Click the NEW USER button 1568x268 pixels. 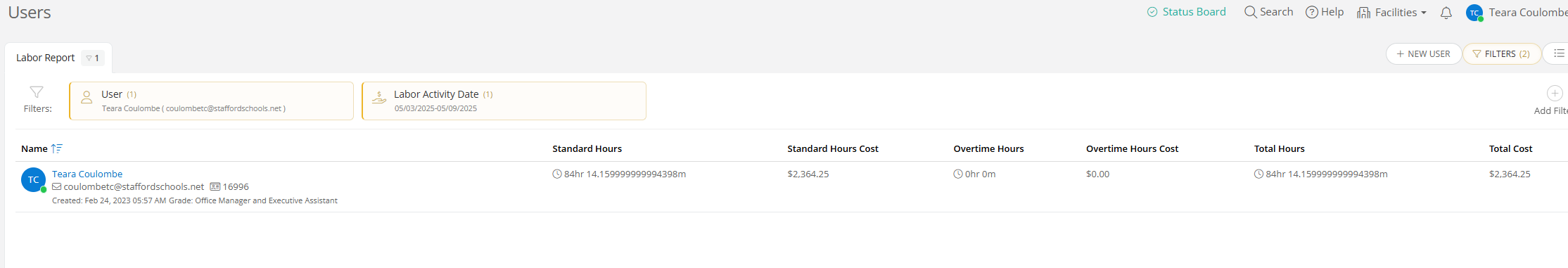tap(1423, 53)
